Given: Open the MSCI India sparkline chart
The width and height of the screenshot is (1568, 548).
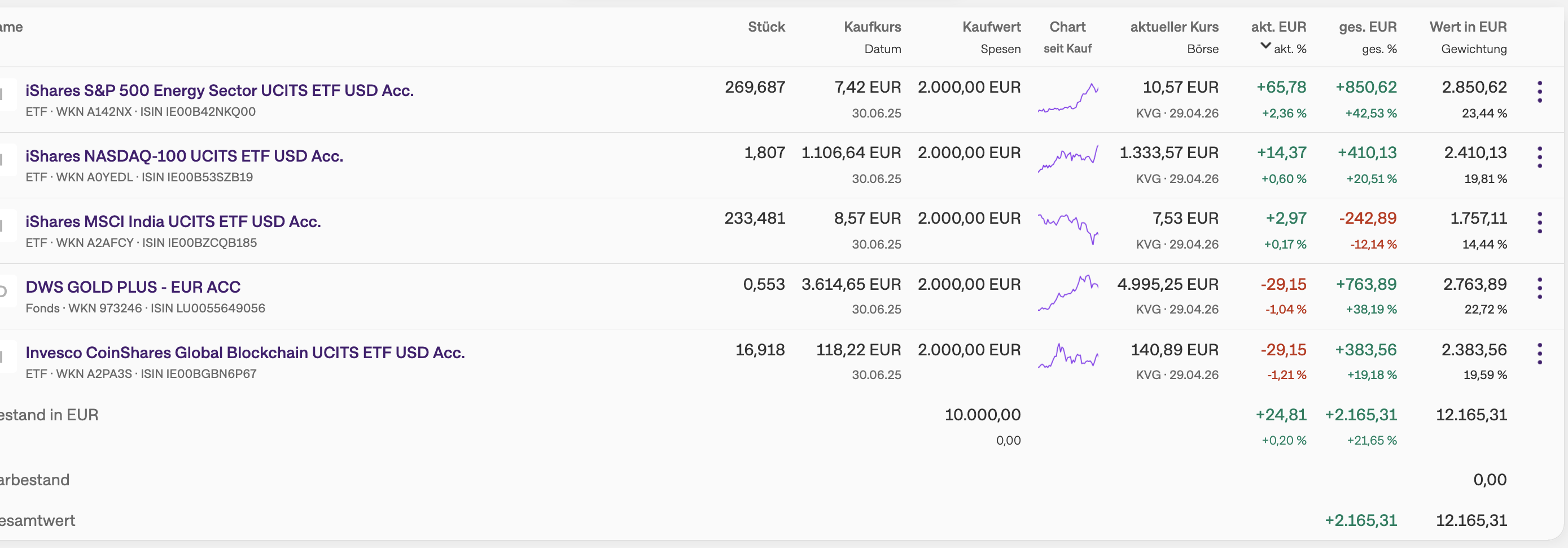Looking at the screenshot, I should pos(1068,229).
